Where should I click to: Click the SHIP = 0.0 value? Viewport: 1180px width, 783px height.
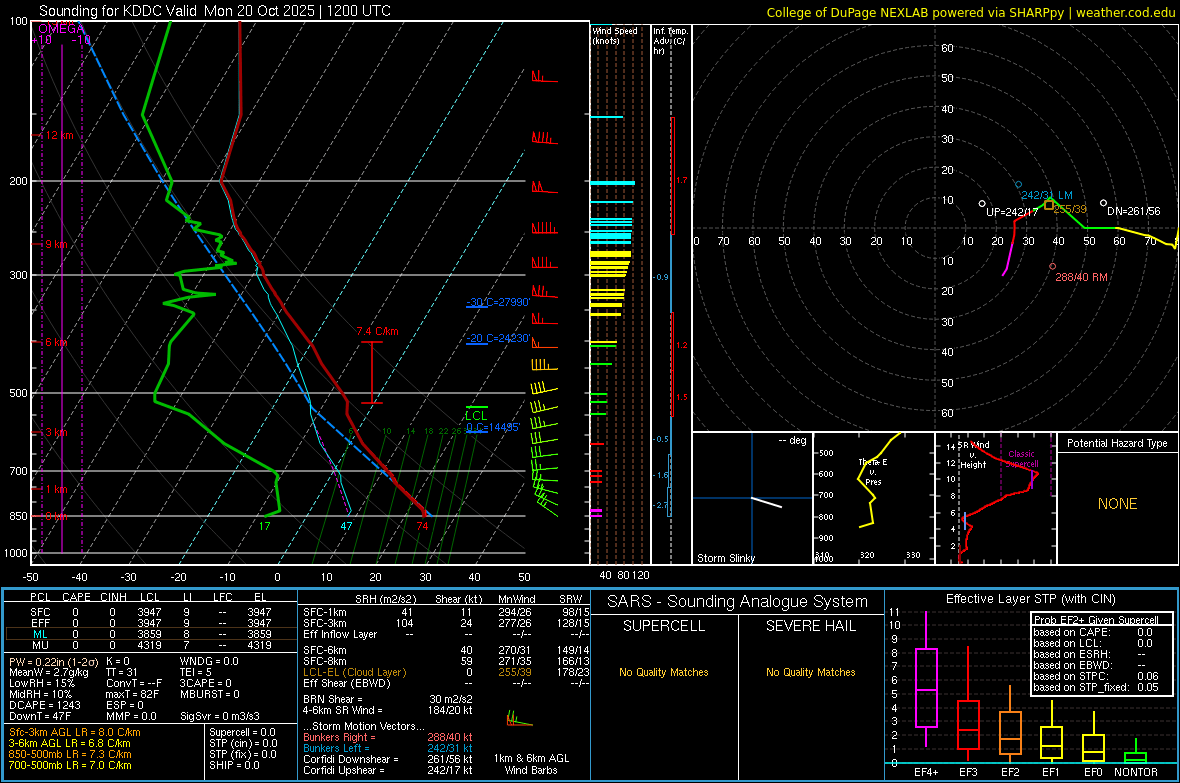pyautogui.click(x=234, y=765)
